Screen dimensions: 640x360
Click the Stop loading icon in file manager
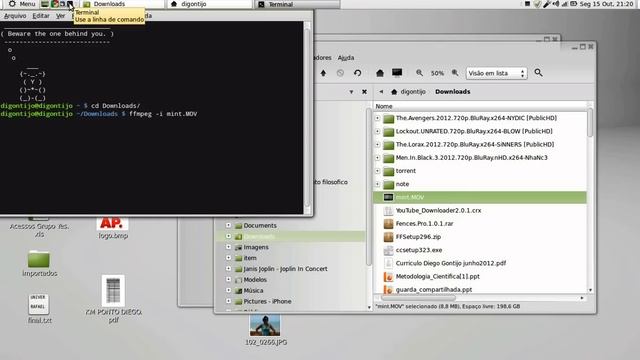(340, 73)
